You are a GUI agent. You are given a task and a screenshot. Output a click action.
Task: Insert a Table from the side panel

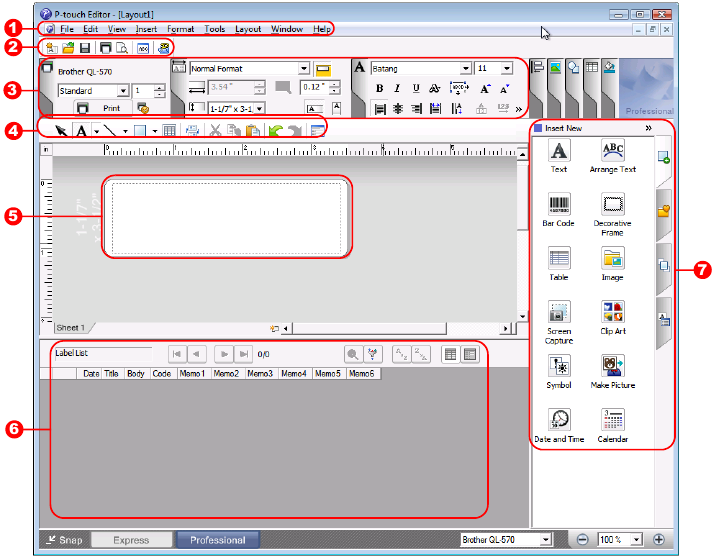(x=559, y=264)
